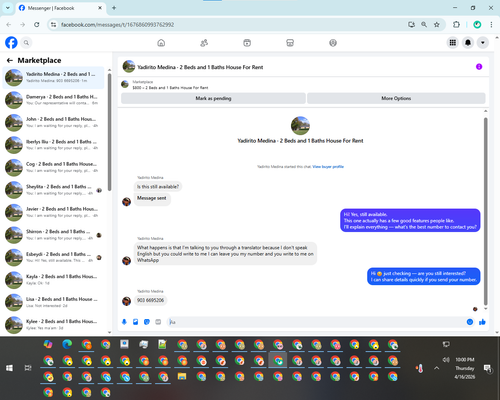The height and width of the screenshot is (400, 500).
Task: Open the Shirron conversation
Action: pyautogui.click(x=53, y=235)
